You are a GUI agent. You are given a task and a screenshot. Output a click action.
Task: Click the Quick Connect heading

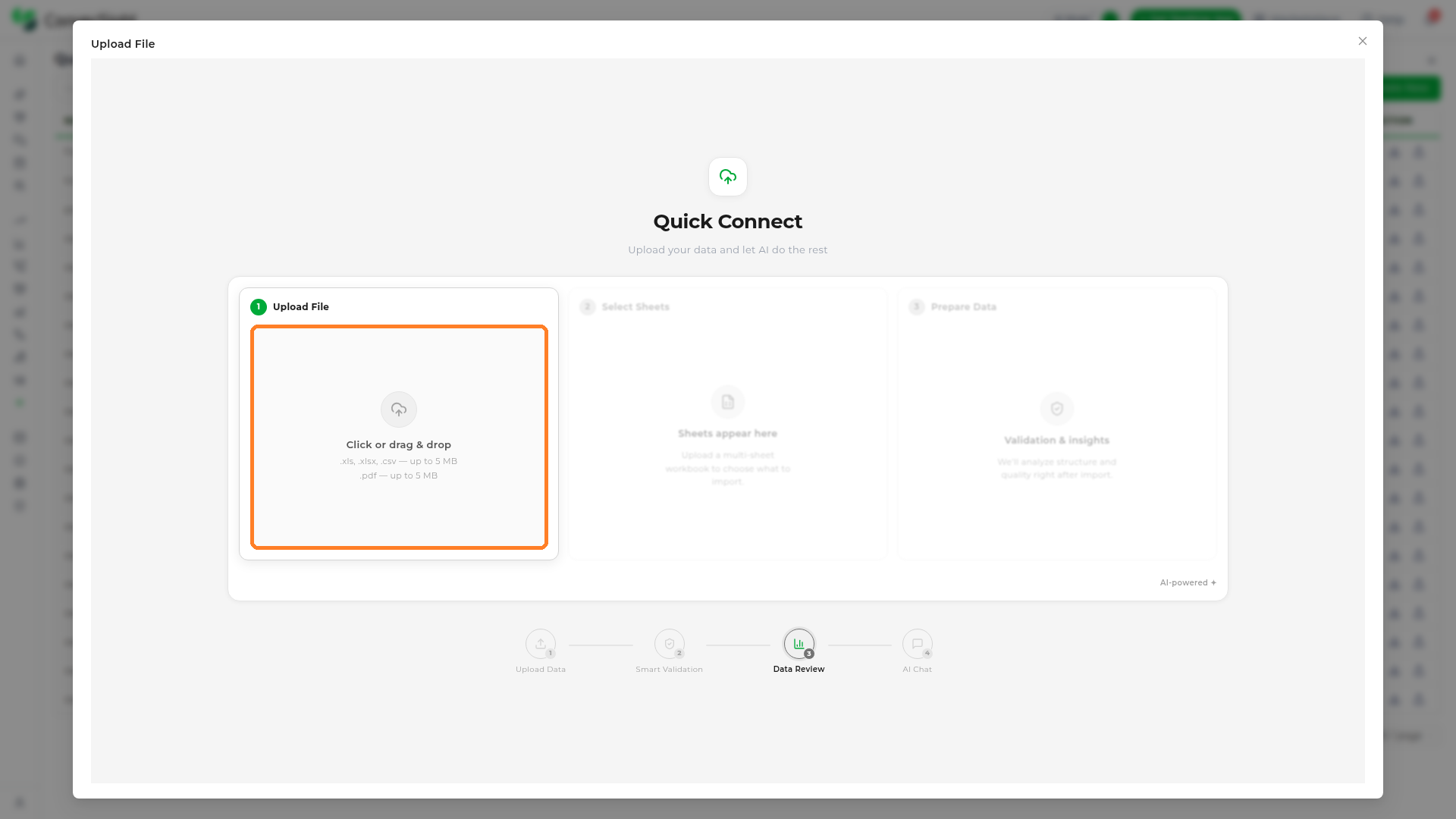pos(728,221)
